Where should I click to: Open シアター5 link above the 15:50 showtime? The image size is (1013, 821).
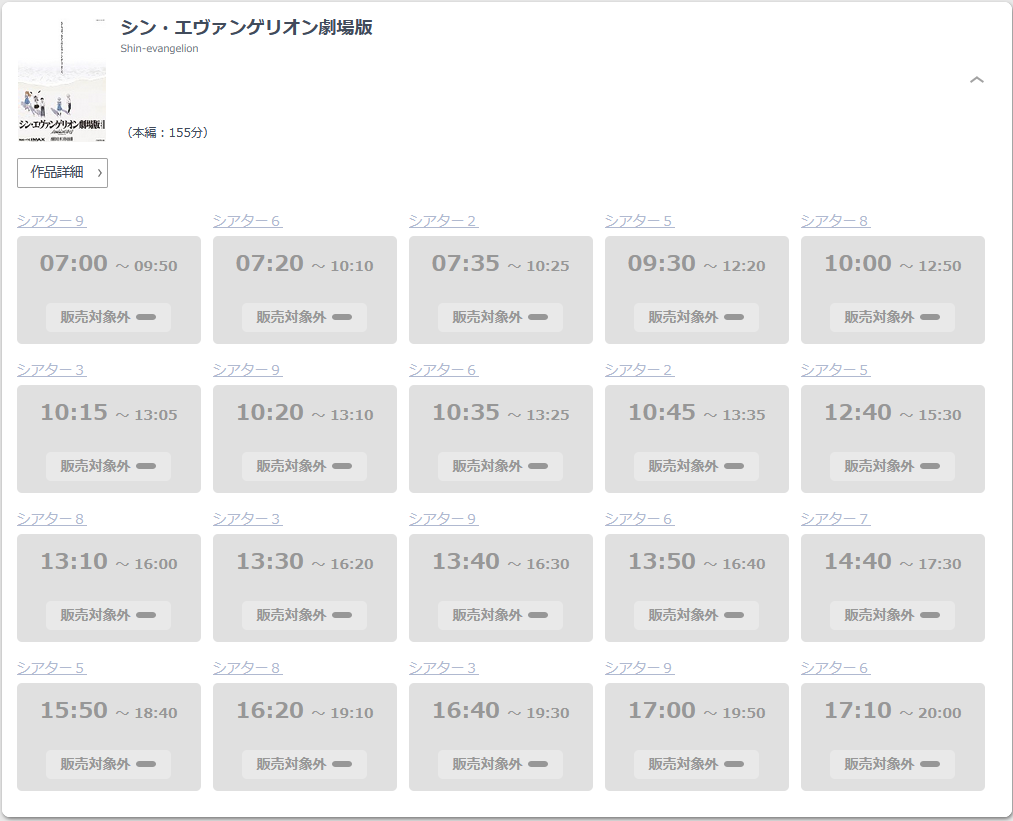(51, 668)
